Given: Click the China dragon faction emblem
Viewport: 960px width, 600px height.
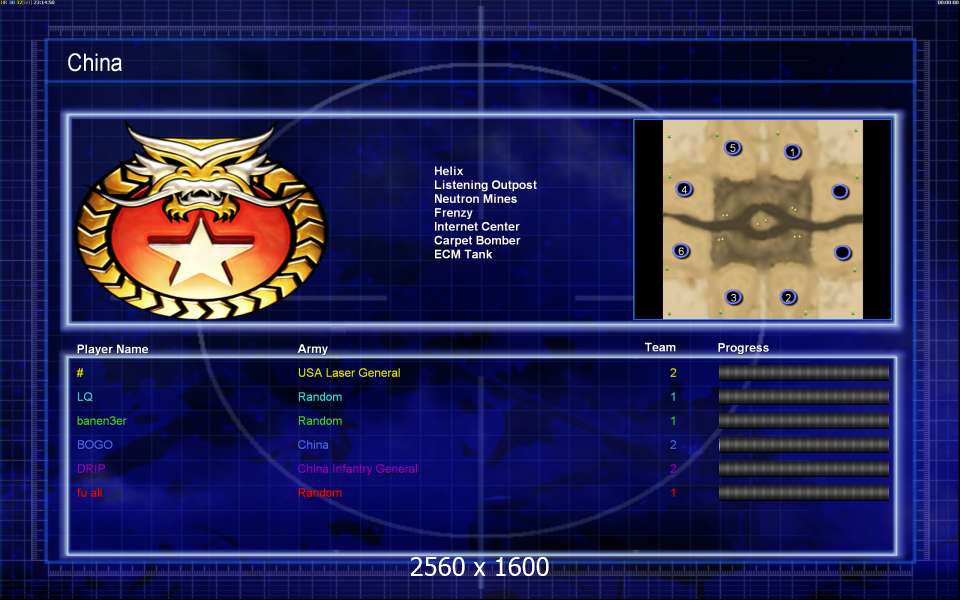Looking at the screenshot, I should point(201,222).
